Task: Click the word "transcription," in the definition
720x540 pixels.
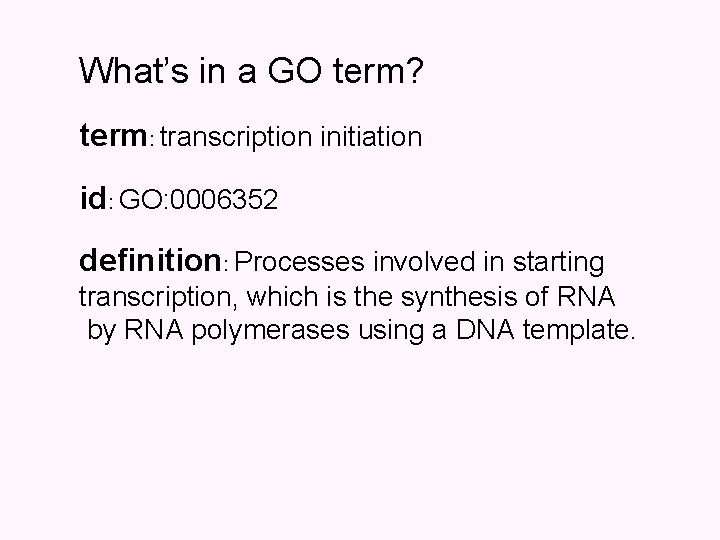Action: (x=158, y=297)
